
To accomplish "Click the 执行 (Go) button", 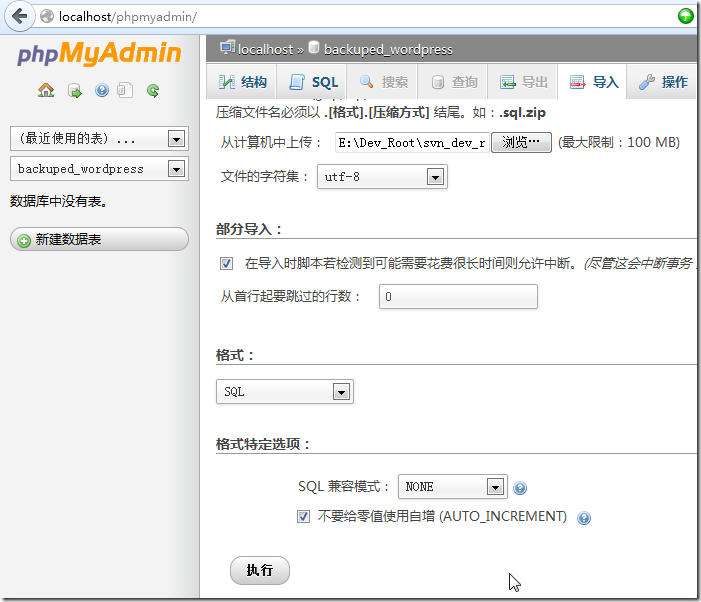I will coord(260,570).
